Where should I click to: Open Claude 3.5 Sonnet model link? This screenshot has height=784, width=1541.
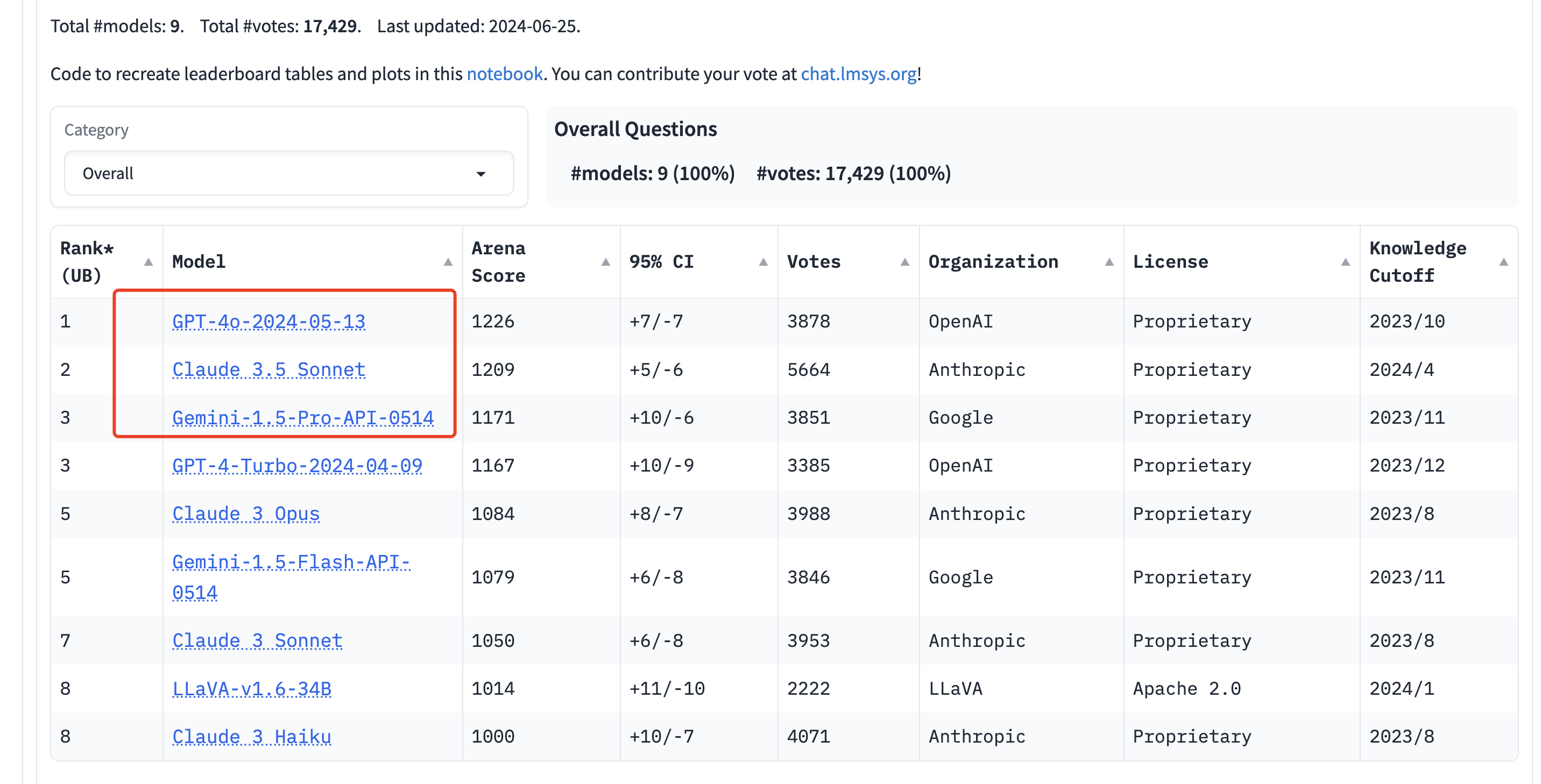point(268,369)
